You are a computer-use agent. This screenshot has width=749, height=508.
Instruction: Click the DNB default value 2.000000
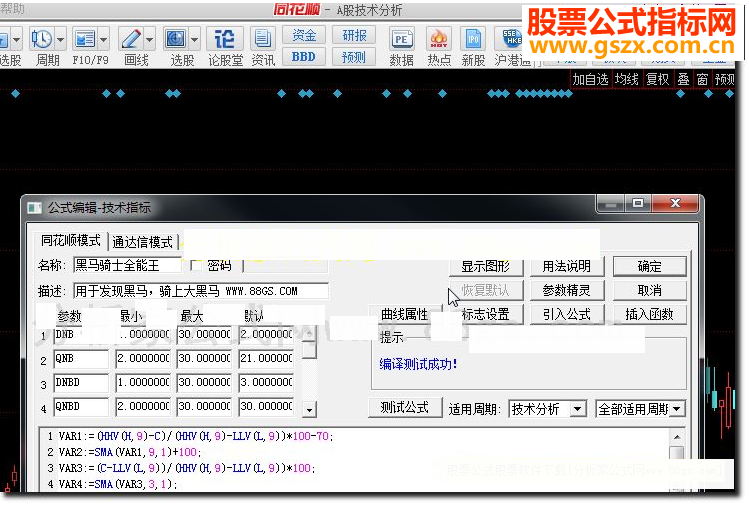point(266,335)
